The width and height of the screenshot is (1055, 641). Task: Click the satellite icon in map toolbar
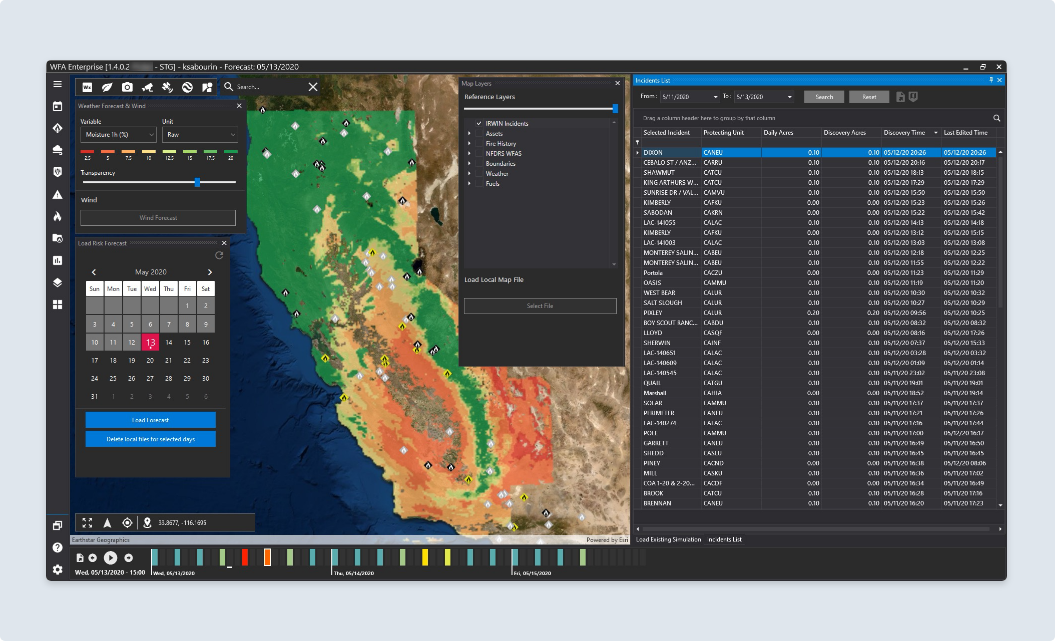coord(167,87)
